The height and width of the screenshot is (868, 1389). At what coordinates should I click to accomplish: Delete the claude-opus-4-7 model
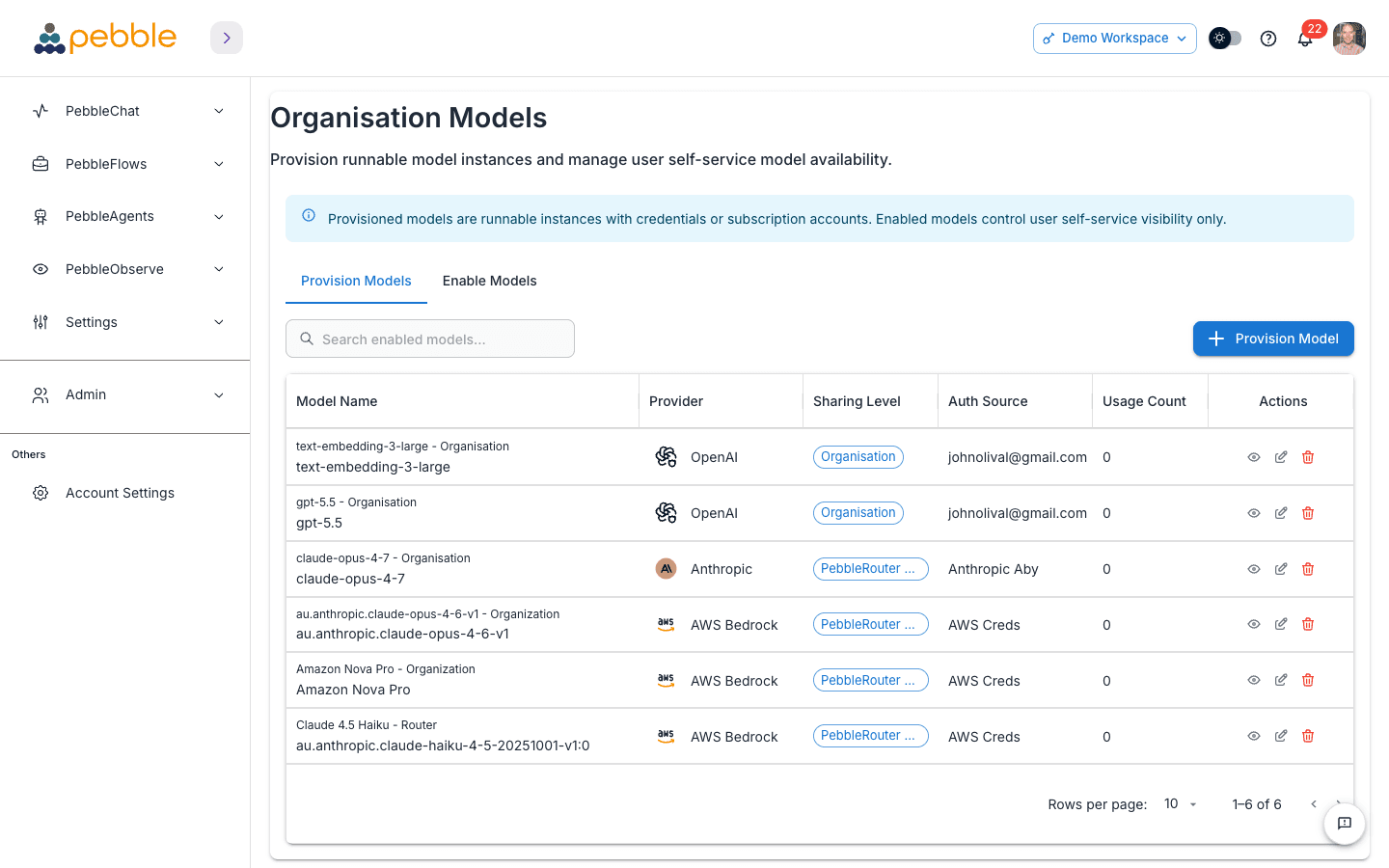pos(1308,569)
